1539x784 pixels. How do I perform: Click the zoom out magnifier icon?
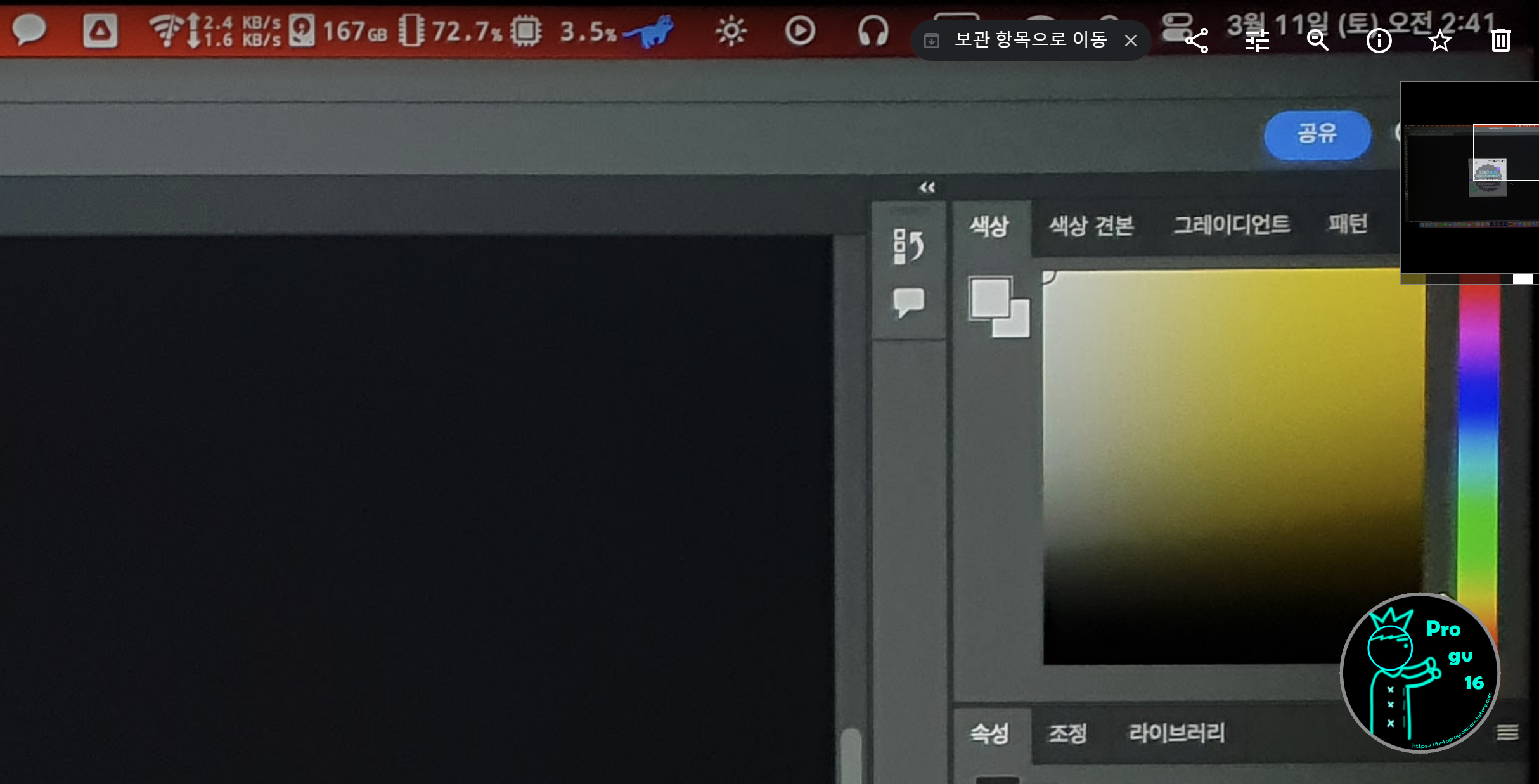(x=1318, y=41)
